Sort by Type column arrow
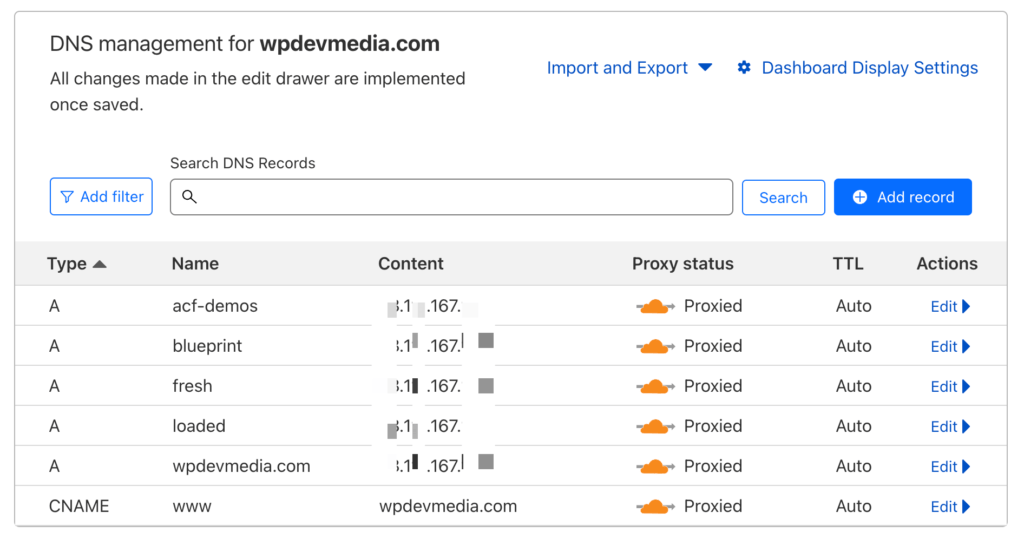 [x=99, y=264]
